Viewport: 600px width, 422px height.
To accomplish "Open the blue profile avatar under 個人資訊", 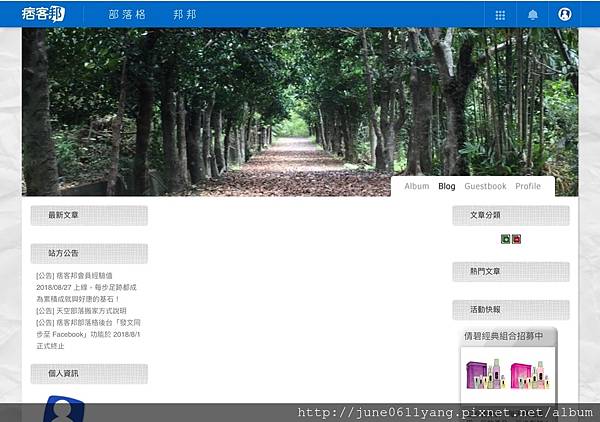I will (64, 408).
